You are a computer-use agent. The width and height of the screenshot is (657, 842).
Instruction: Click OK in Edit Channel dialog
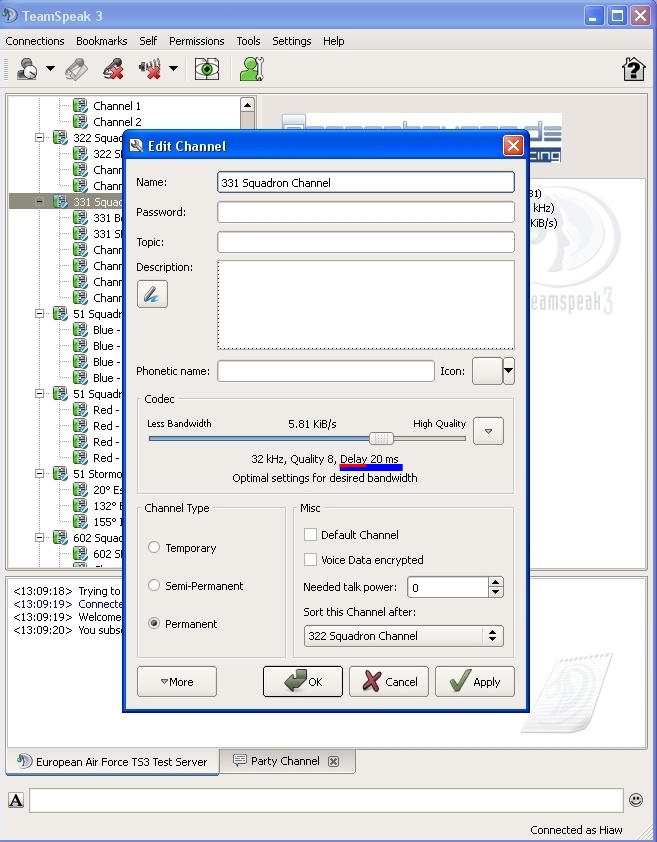[302, 681]
